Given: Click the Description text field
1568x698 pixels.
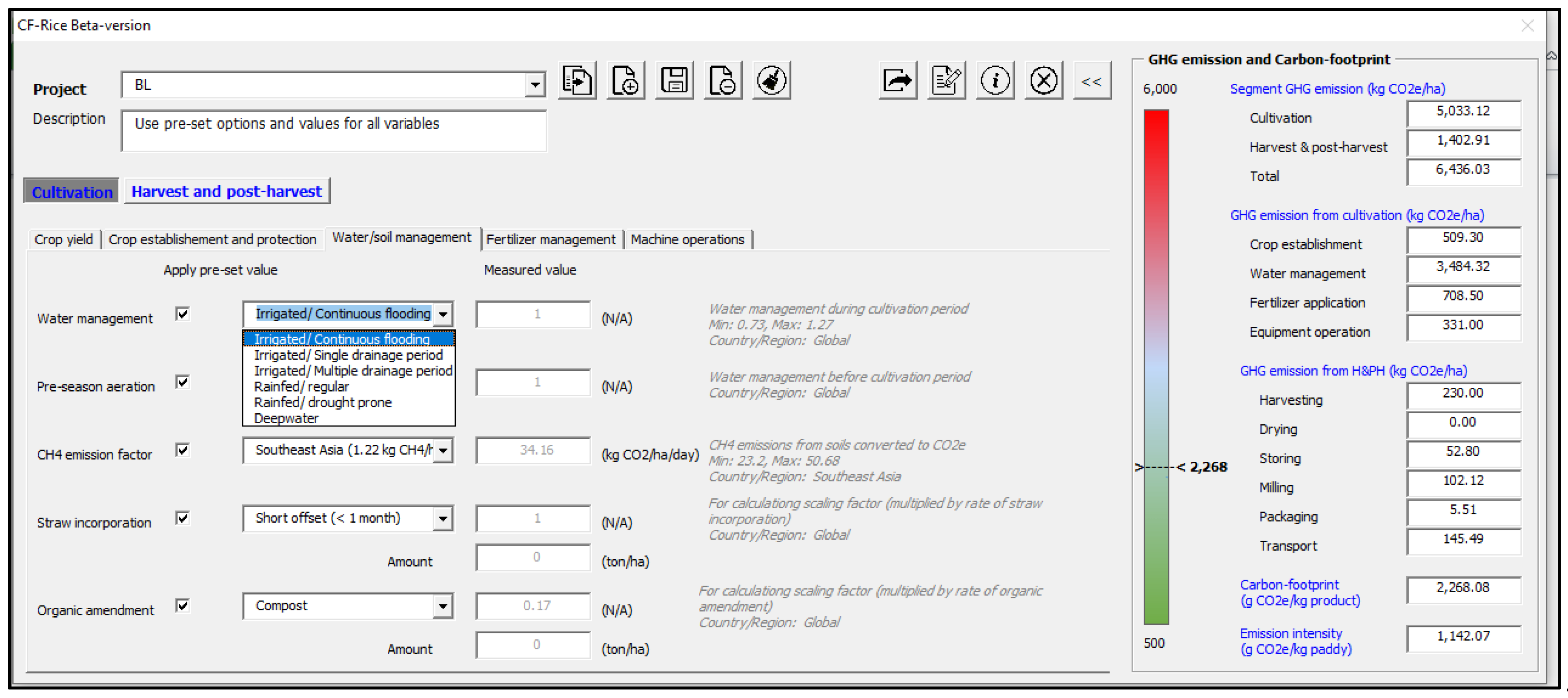Looking at the screenshot, I should [334, 131].
